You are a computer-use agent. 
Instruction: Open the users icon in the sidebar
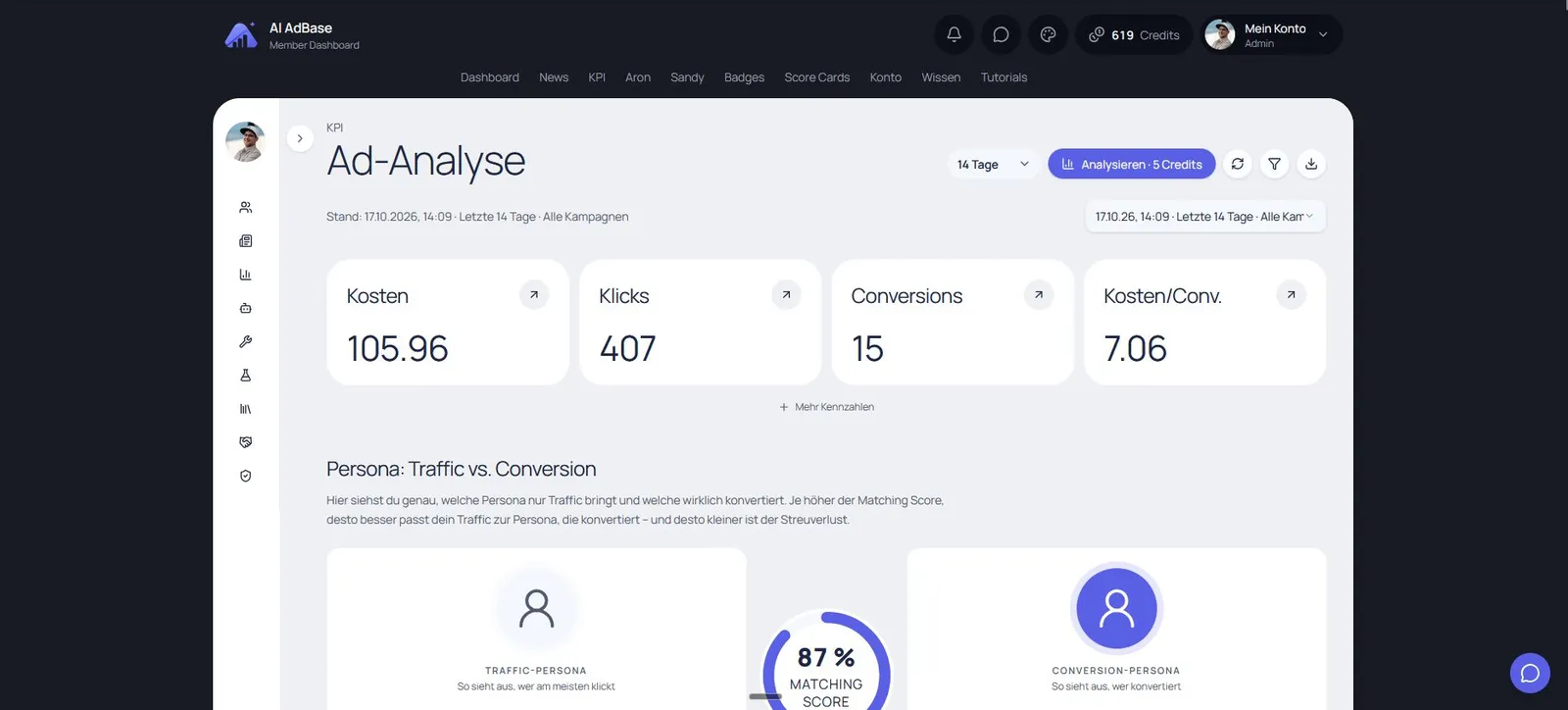pyautogui.click(x=246, y=207)
